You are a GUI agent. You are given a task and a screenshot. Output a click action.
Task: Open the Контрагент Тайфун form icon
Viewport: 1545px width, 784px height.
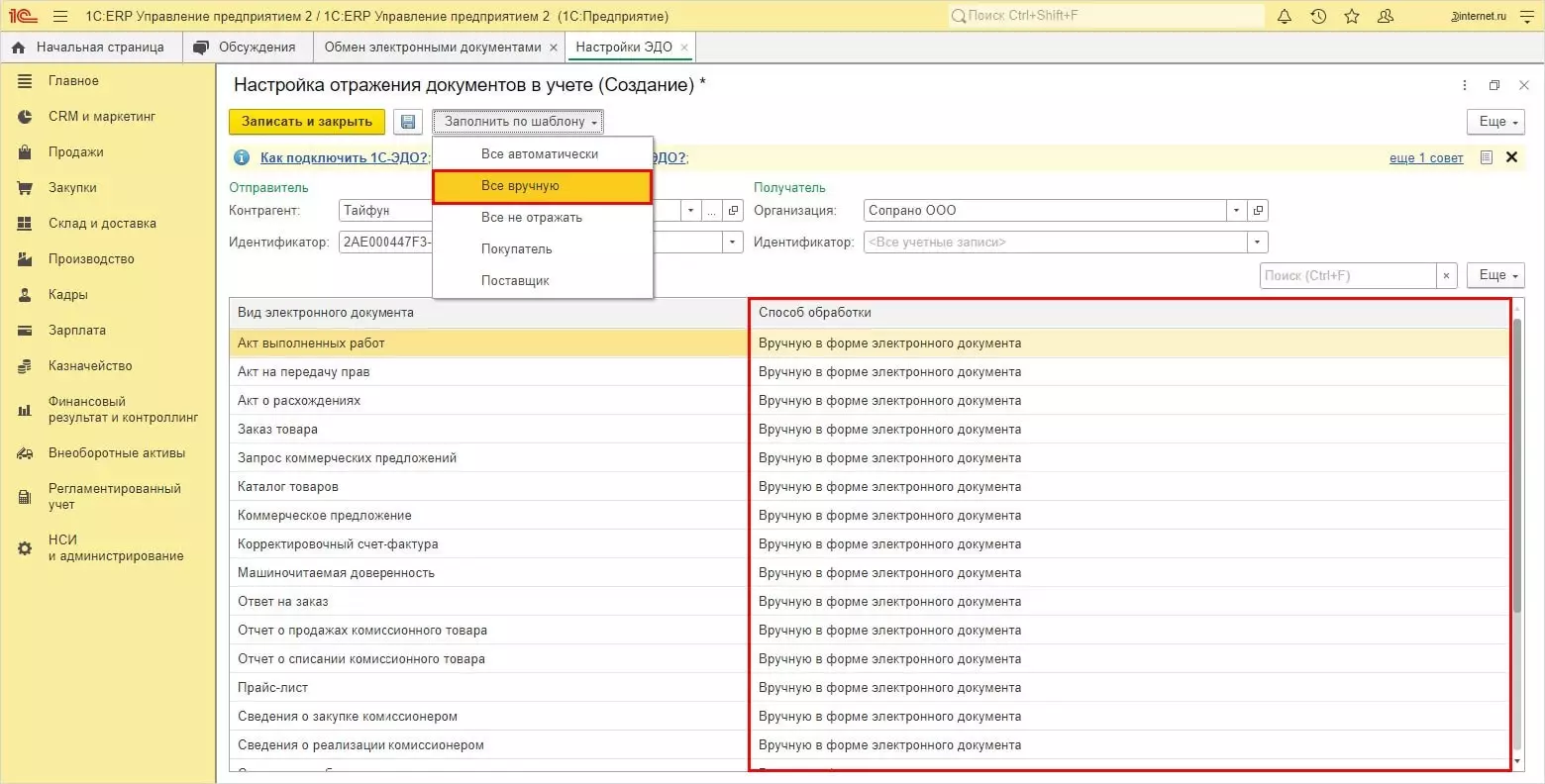(733, 211)
